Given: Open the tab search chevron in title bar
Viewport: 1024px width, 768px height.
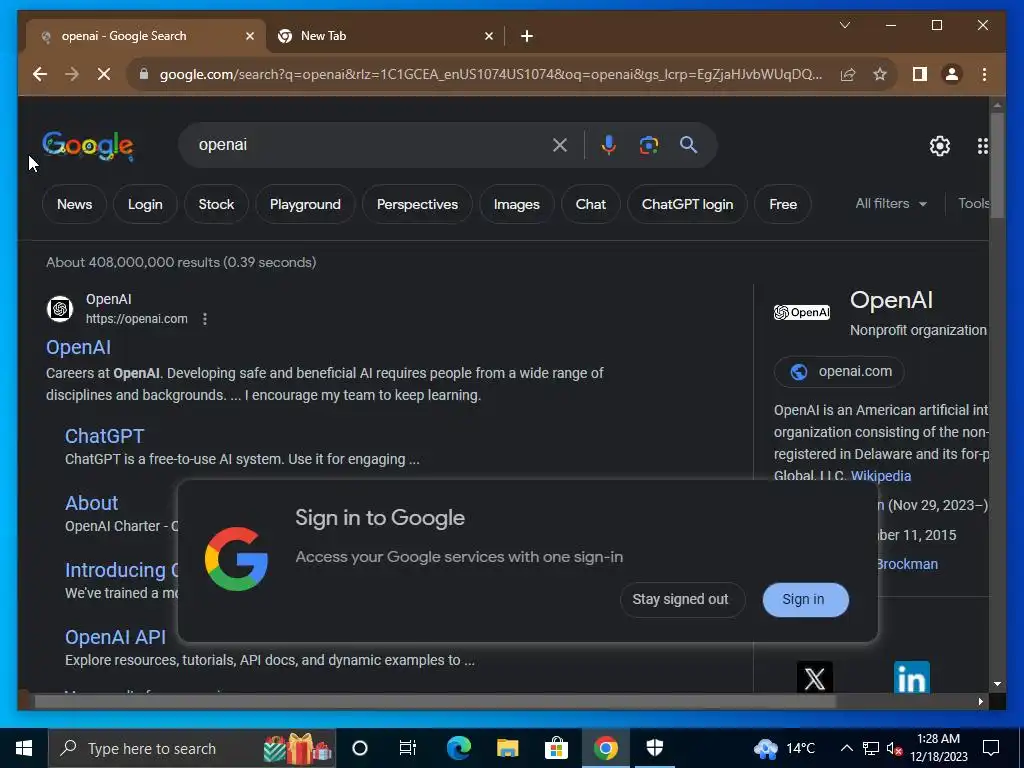Looking at the screenshot, I should tap(844, 25).
